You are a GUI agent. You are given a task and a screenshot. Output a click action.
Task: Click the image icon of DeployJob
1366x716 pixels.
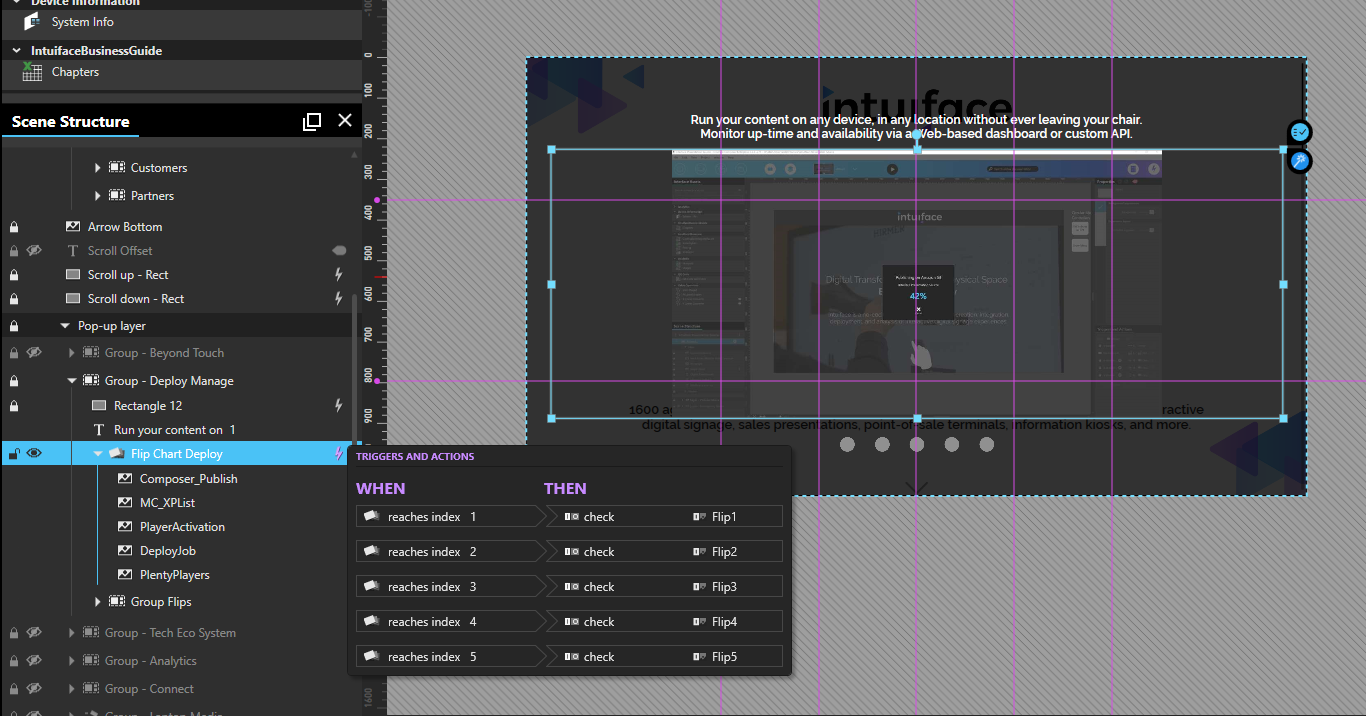125,550
